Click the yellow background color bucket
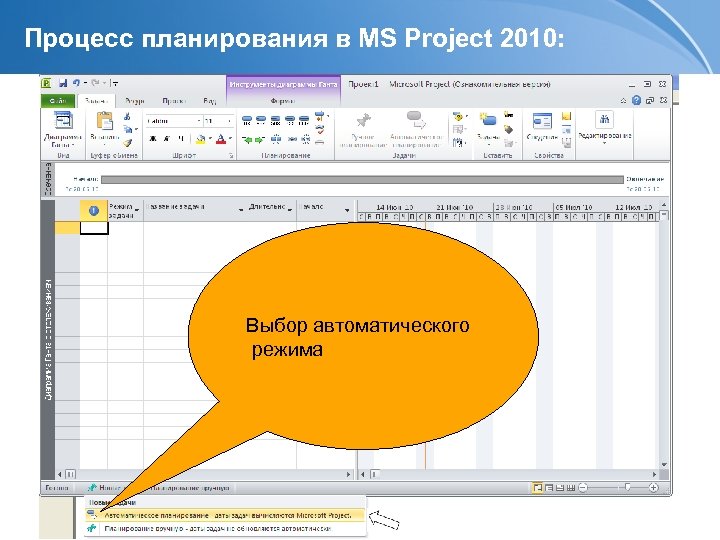This screenshot has height=540, width=720. click(201, 139)
